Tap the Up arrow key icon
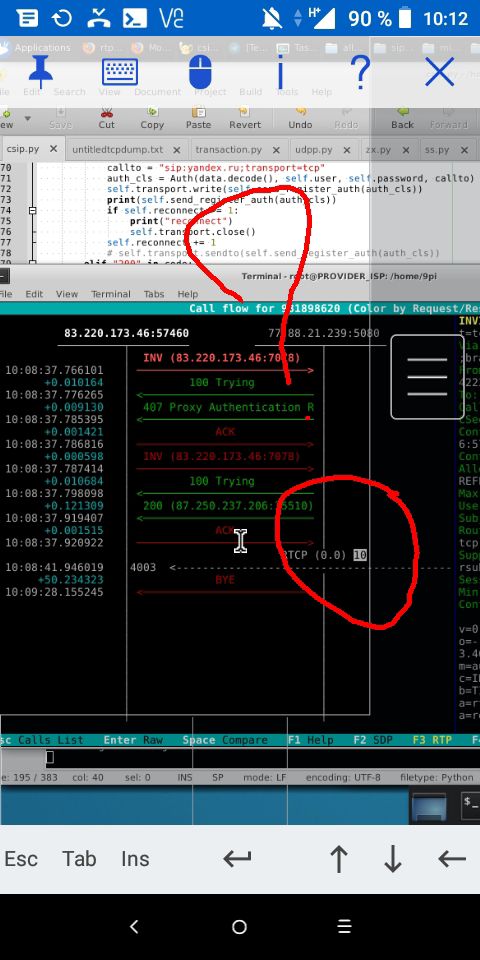The image size is (480, 960). (339, 859)
